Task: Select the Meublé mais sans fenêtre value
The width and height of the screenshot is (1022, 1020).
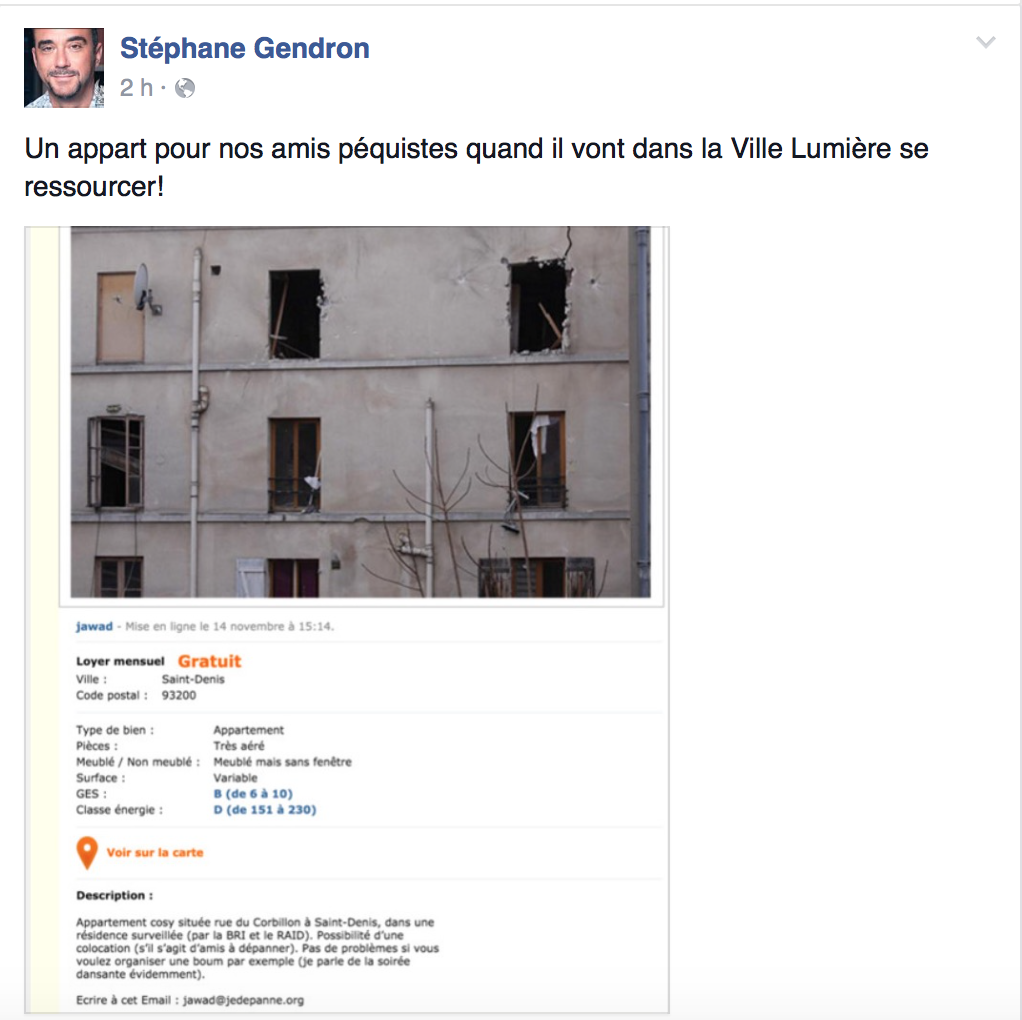Action: pyautogui.click(x=282, y=762)
